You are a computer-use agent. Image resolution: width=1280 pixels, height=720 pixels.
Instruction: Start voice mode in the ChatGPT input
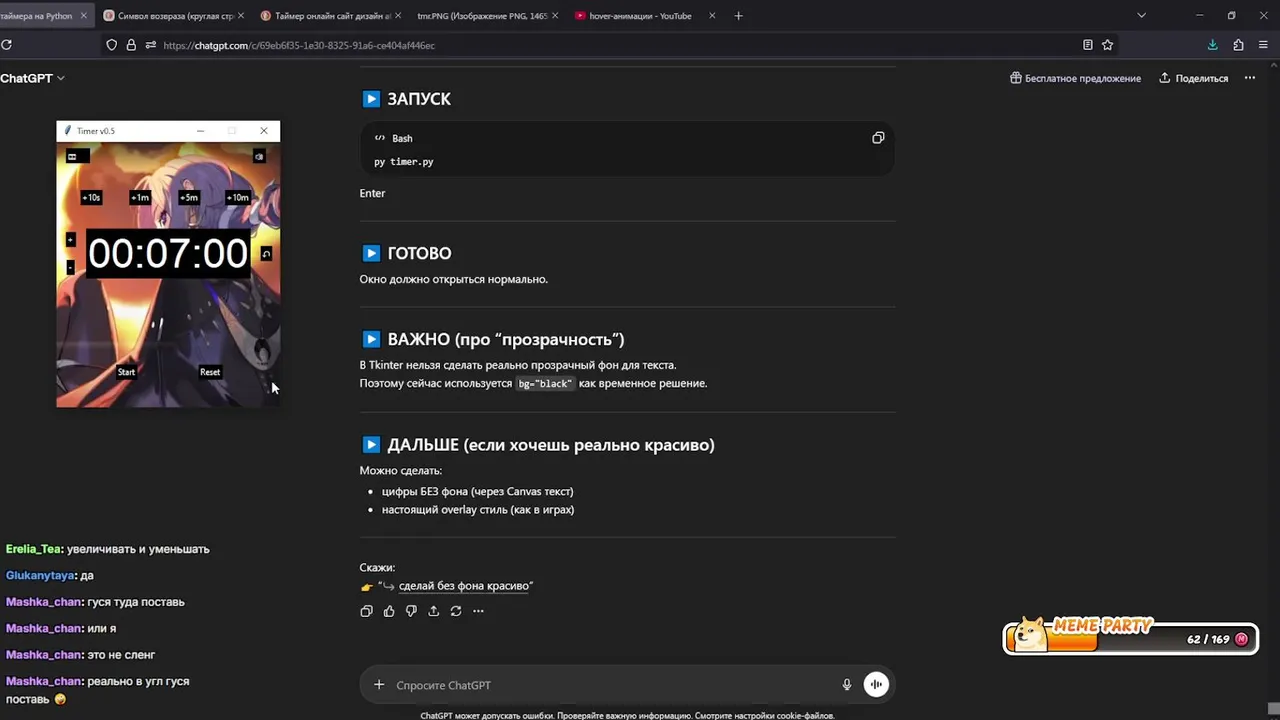point(876,684)
